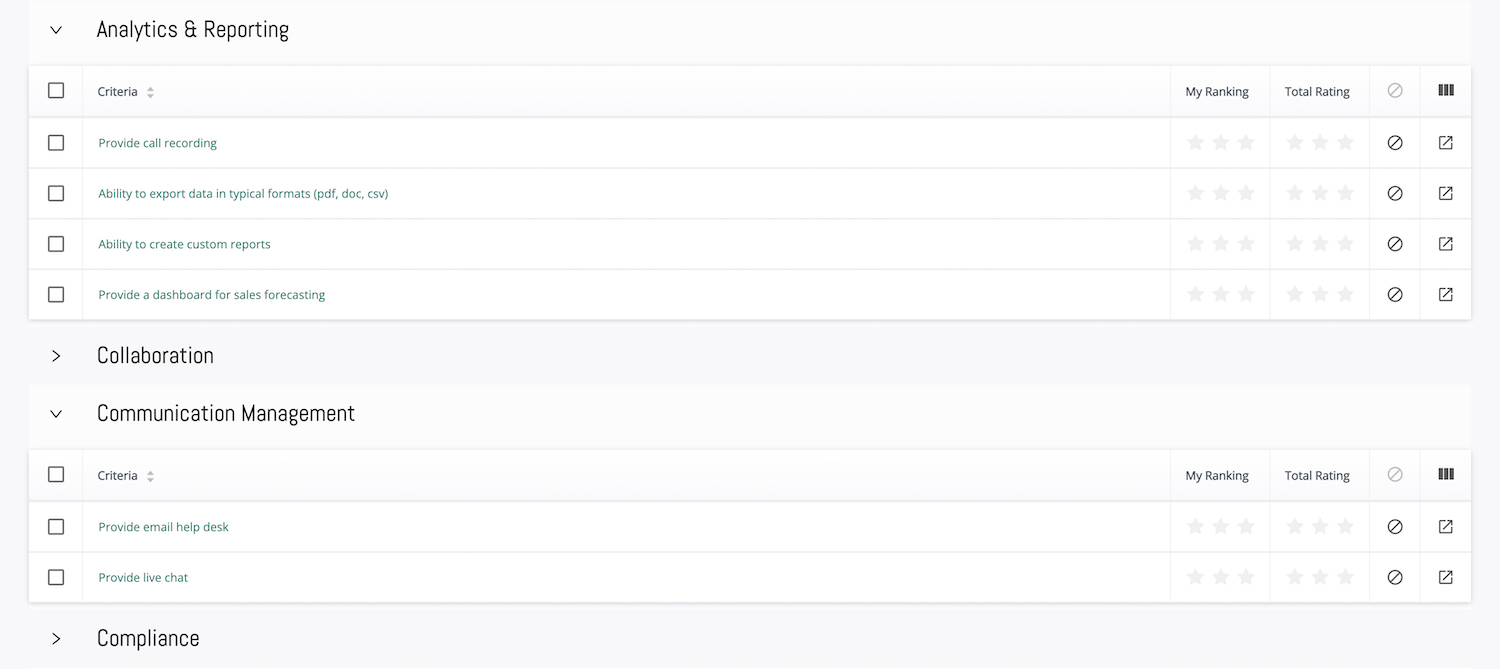Rate 'Provide live chat' two stars in My Ranking

1221,576
